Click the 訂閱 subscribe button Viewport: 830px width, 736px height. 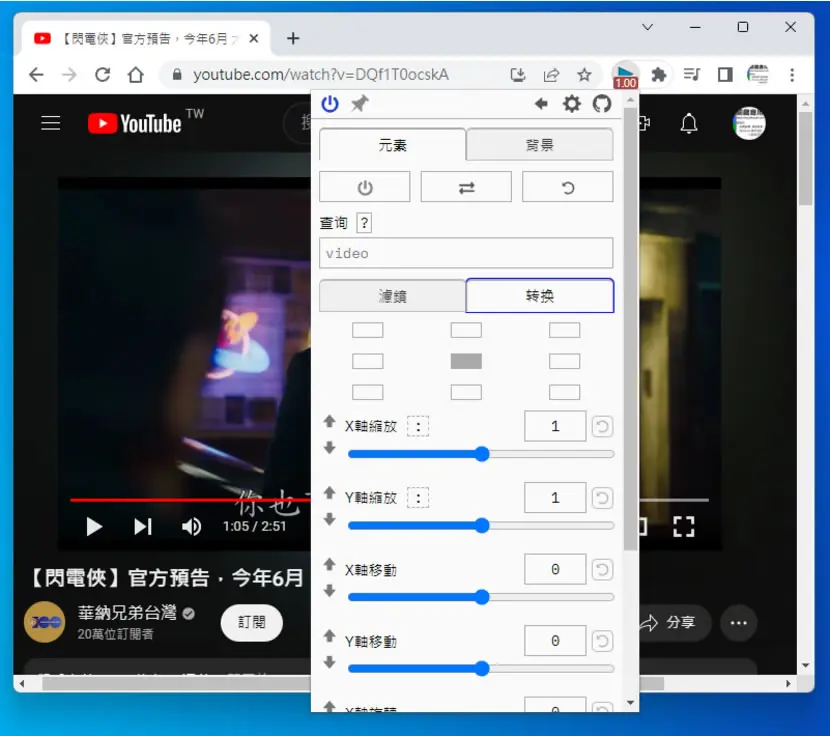tap(251, 622)
